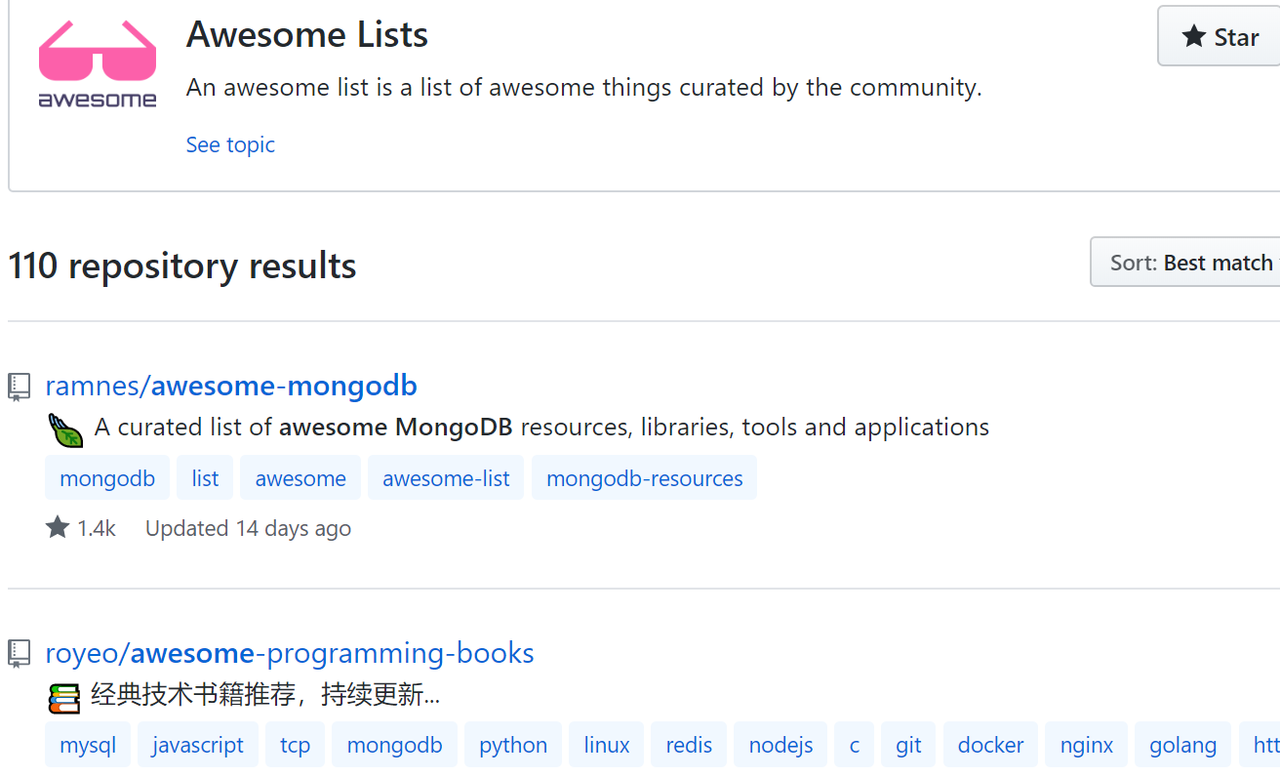Select the awesome-list topic tag
Image resolution: width=1280 pixels, height=777 pixels.
pos(446,478)
